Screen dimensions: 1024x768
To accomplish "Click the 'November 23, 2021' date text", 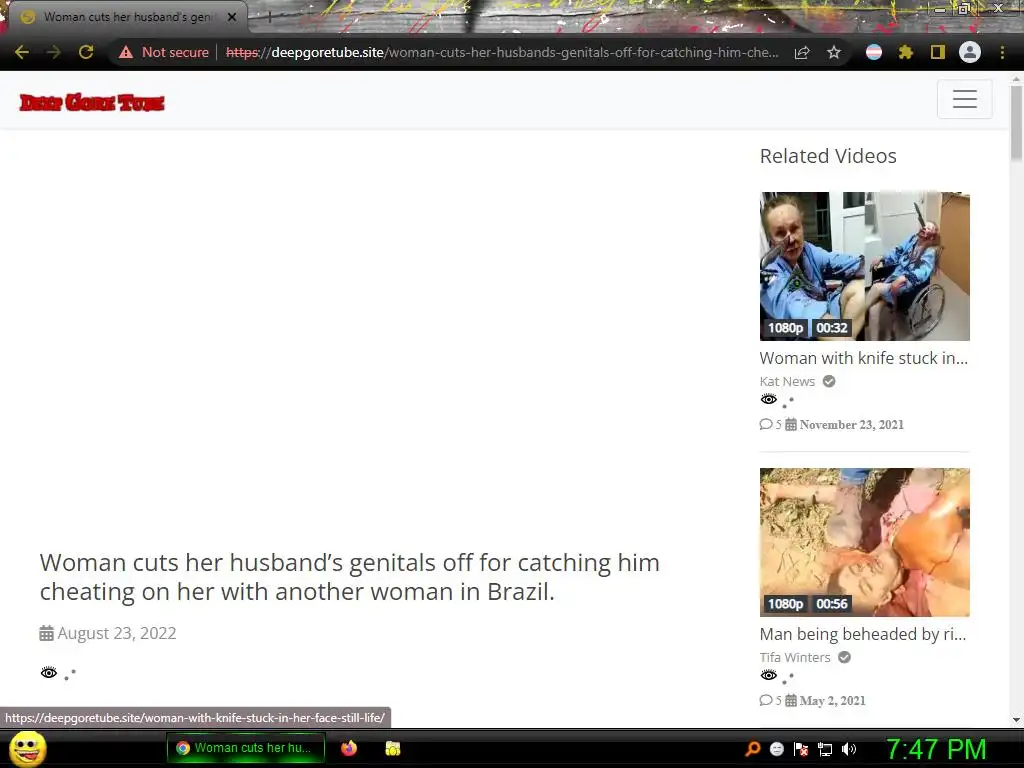I will pyautogui.click(x=852, y=424).
